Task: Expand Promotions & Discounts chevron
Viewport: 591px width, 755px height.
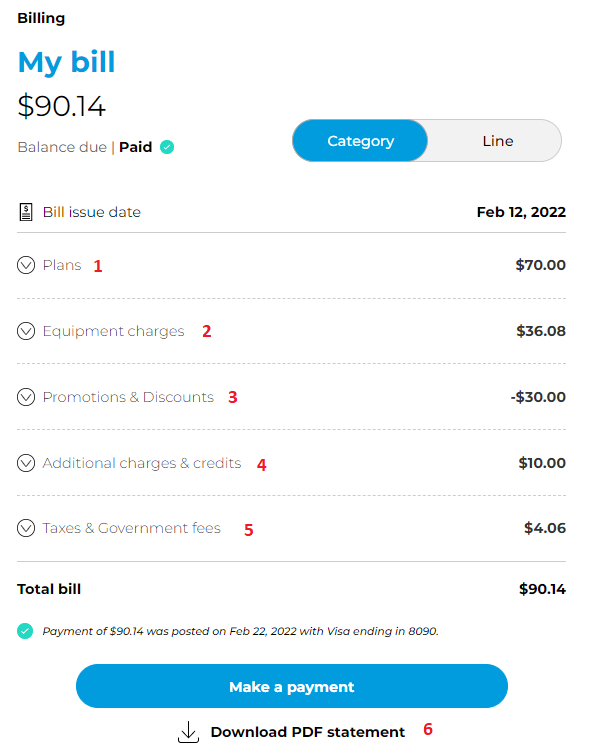Action: pos(26,397)
